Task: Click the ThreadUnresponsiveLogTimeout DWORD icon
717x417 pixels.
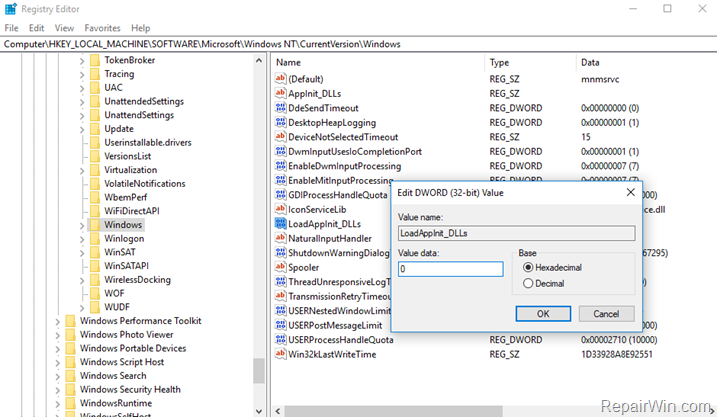Action: click(280, 282)
